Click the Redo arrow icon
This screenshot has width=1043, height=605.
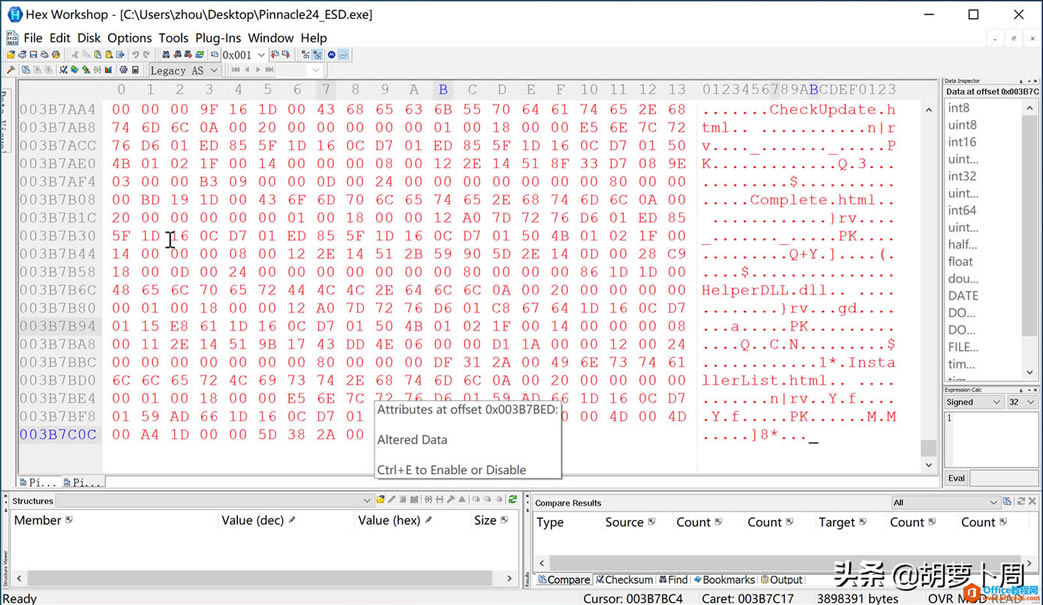(146, 55)
